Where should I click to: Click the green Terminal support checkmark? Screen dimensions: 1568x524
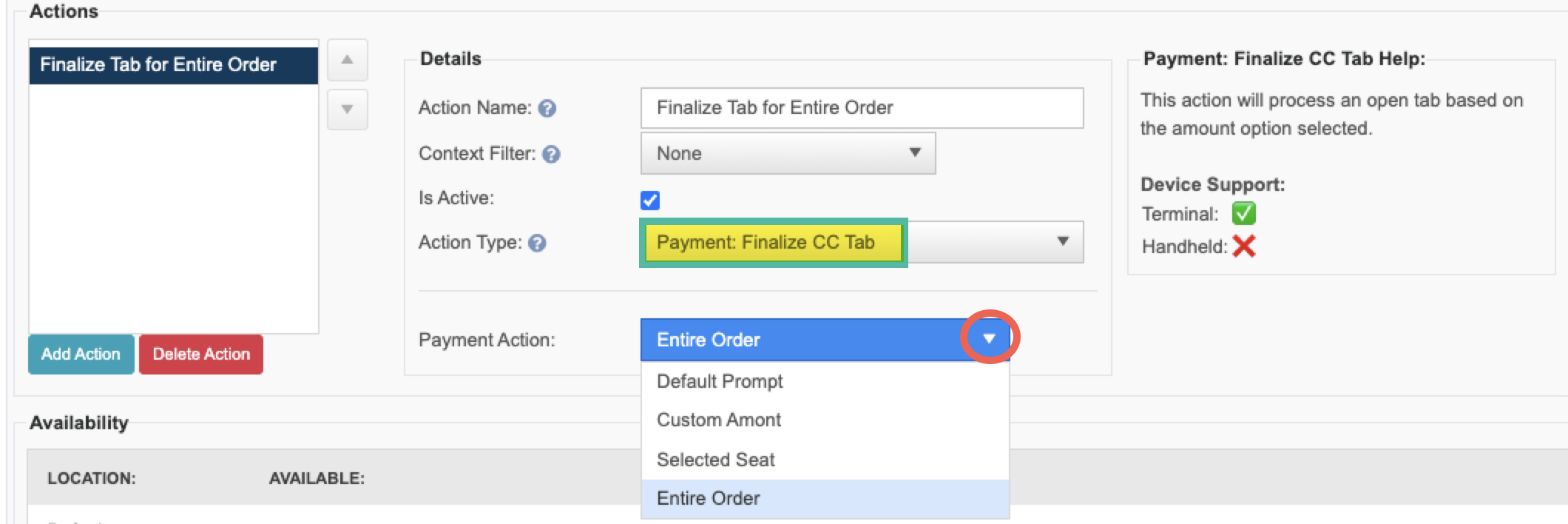[1244, 213]
